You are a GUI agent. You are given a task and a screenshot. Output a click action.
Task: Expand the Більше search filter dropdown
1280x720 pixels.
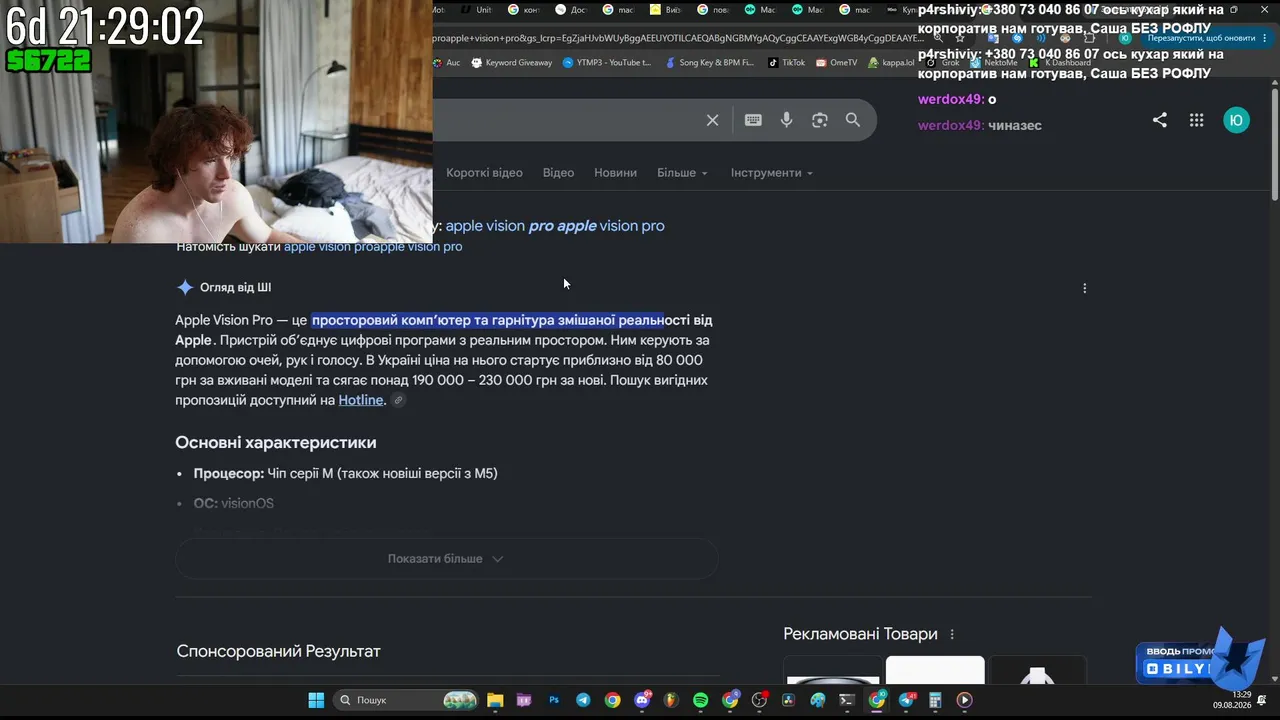click(x=682, y=173)
